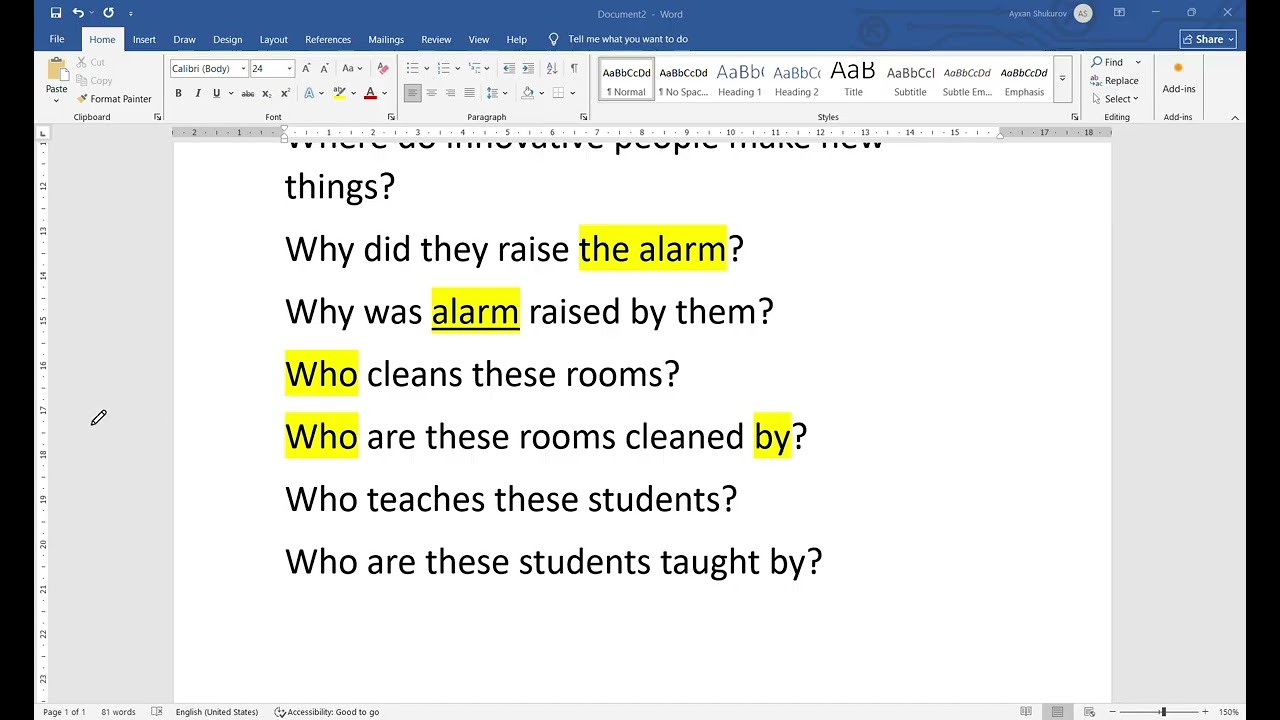Apply subscript formatting
1280x720 pixels.
266,93
